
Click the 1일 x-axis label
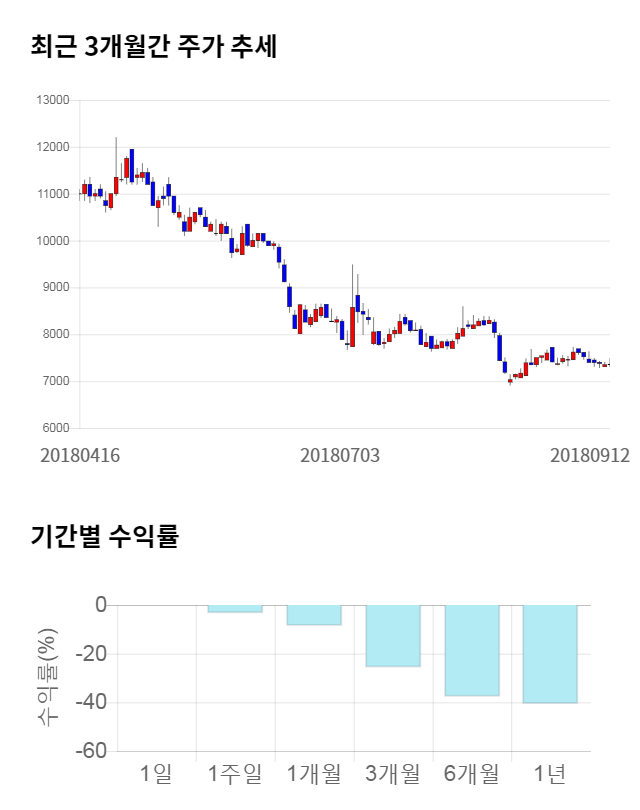[x=156, y=773]
